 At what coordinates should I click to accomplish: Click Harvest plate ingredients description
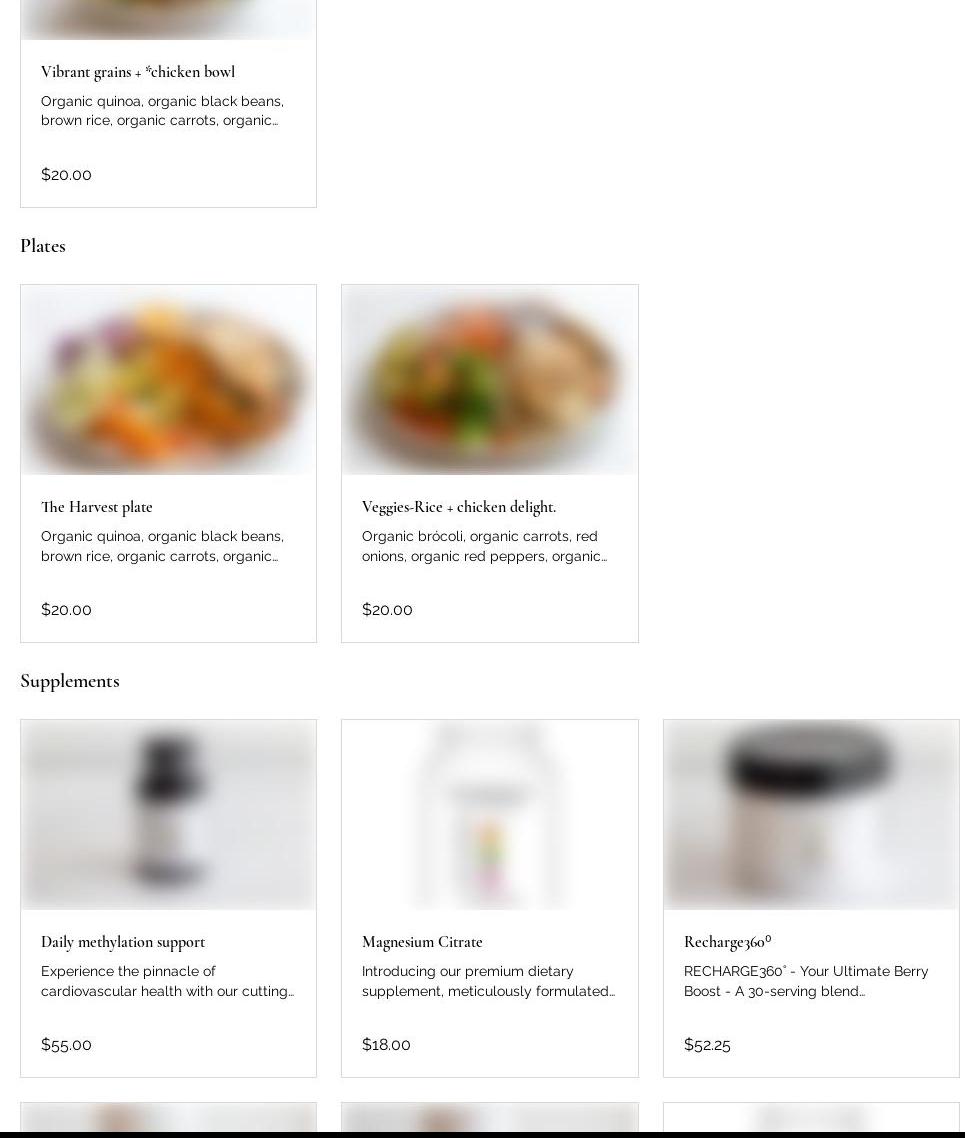click(x=163, y=547)
